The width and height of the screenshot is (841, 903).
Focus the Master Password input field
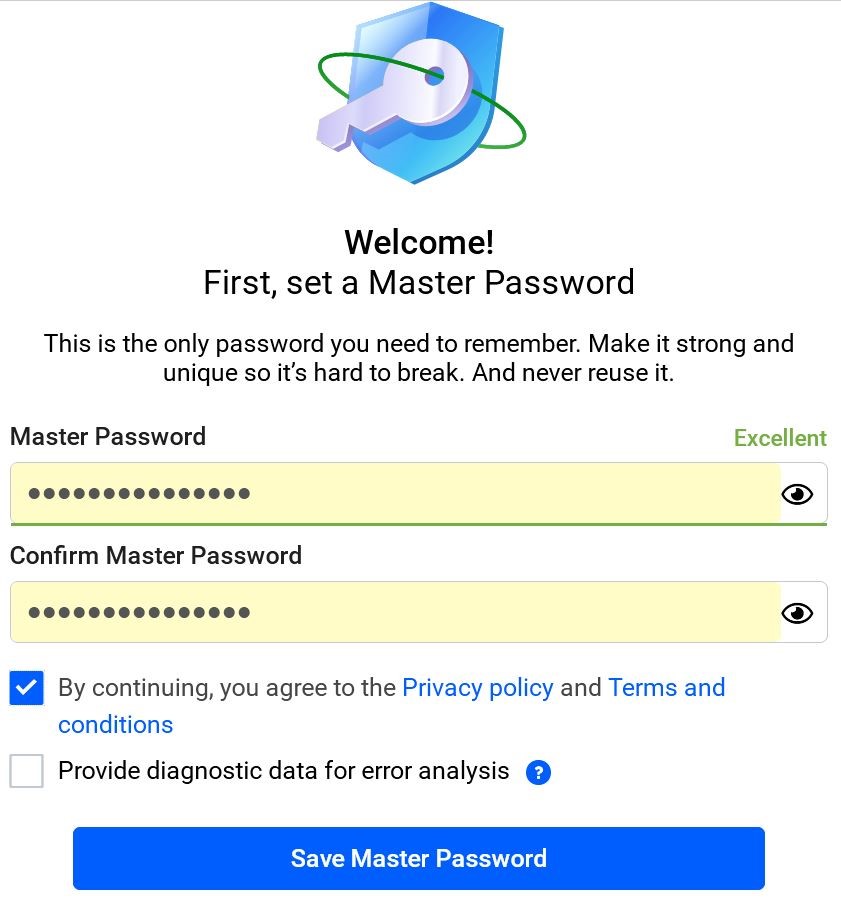click(395, 494)
